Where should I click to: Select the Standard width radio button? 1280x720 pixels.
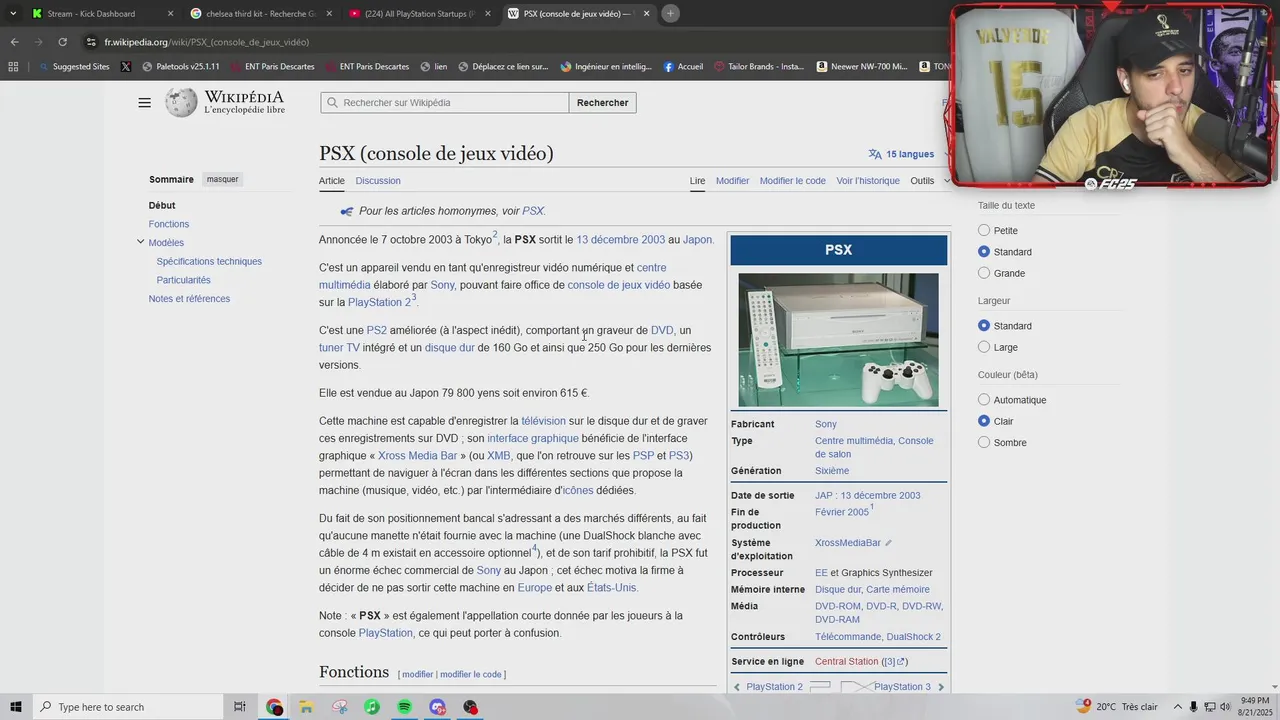[x=984, y=326]
